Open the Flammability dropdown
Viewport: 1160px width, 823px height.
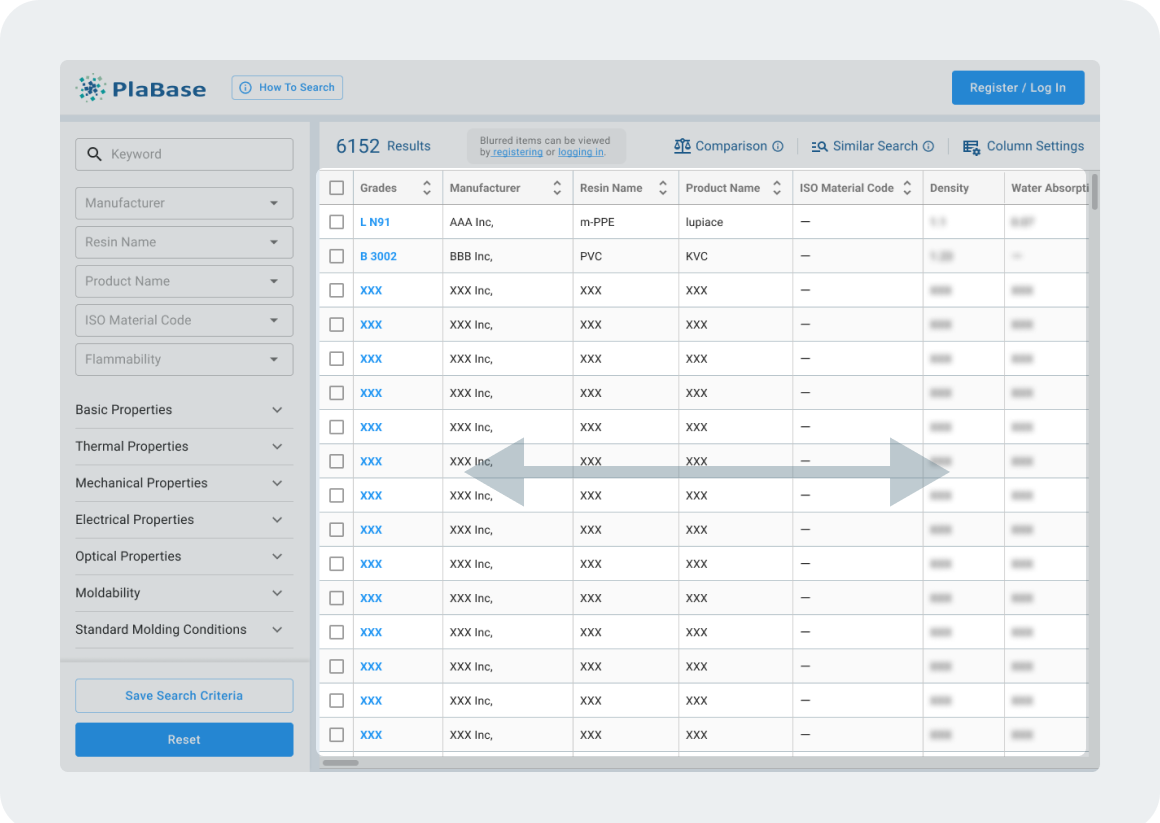[184, 359]
